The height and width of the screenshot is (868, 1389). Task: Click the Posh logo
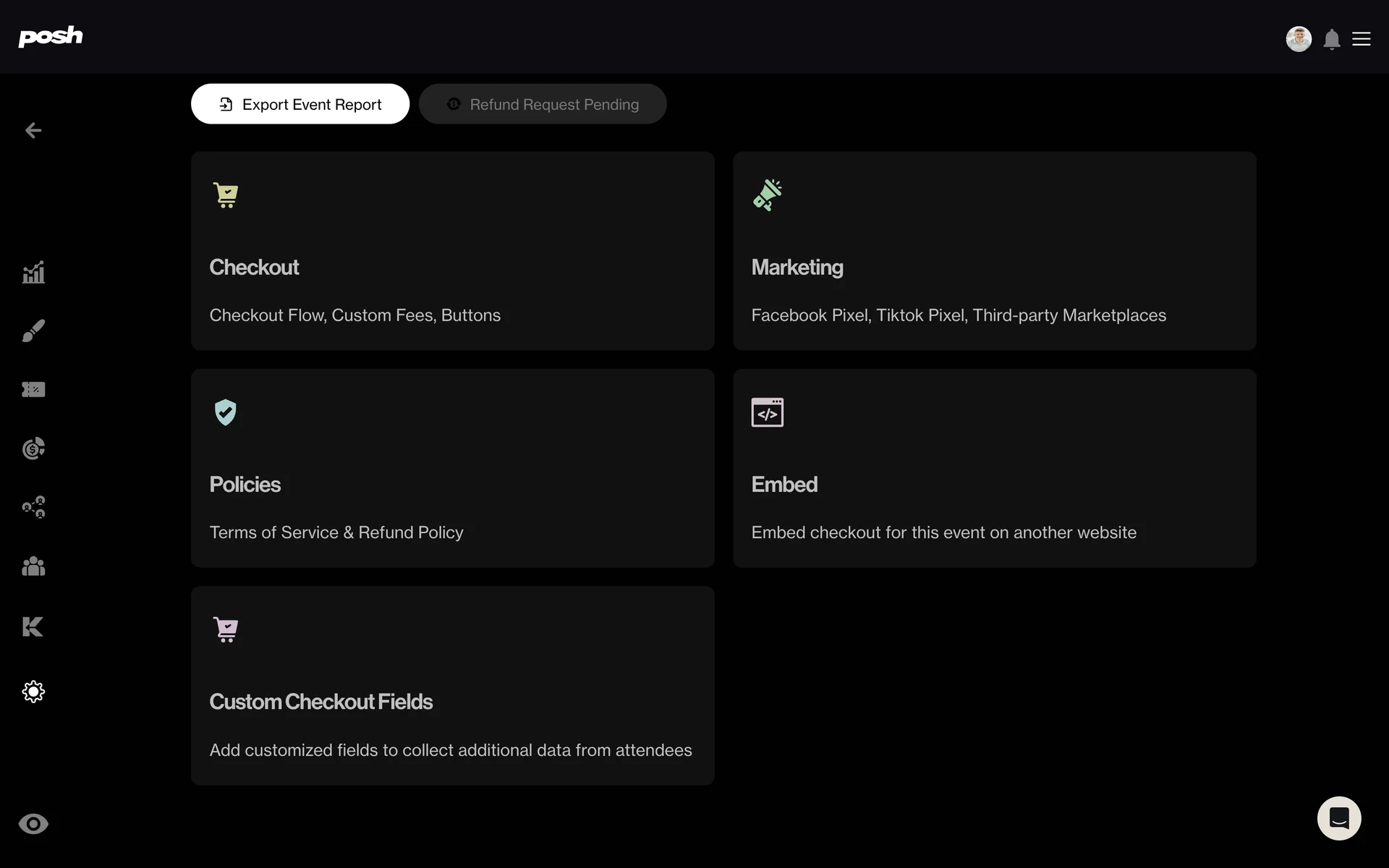50,36
